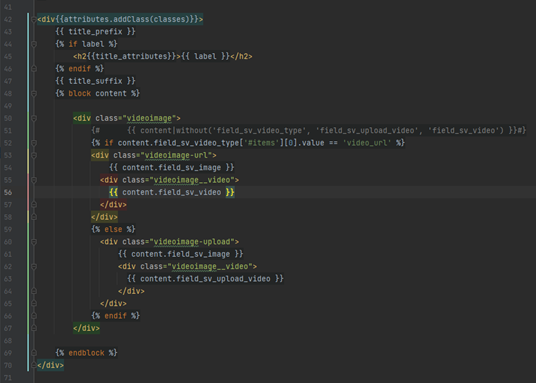Image resolution: width=536 pixels, height=383 pixels.
Task: Fold the videoimage__video div on line 55
Action: point(34,180)
